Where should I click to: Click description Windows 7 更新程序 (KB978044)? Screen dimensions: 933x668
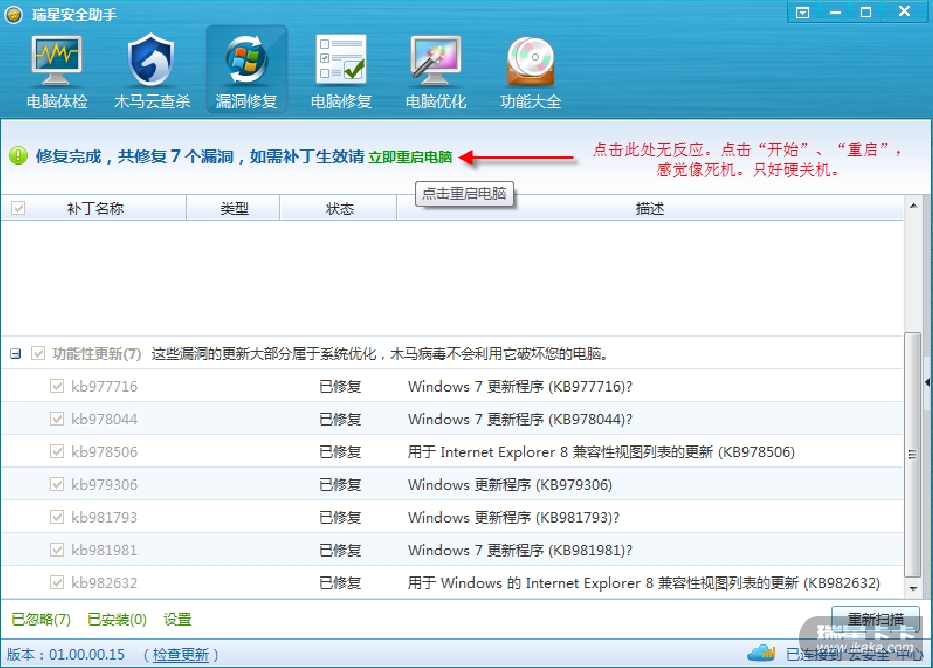[520, 419]
